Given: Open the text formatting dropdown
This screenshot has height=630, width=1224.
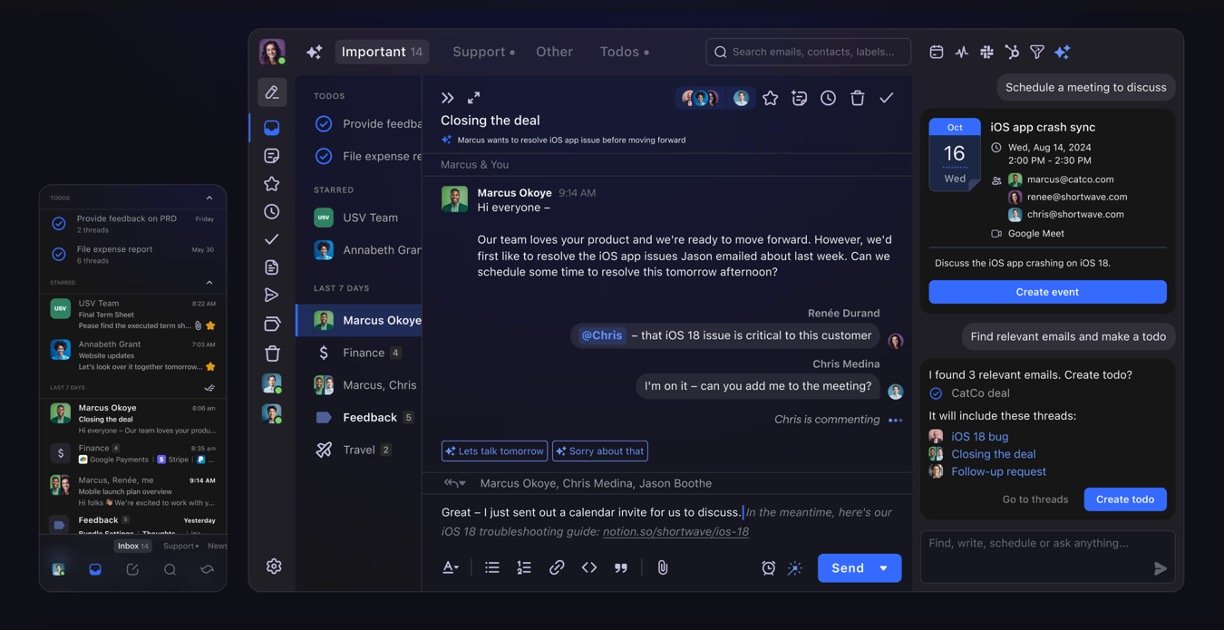Looking at the screenshot, I should point(451,568).
